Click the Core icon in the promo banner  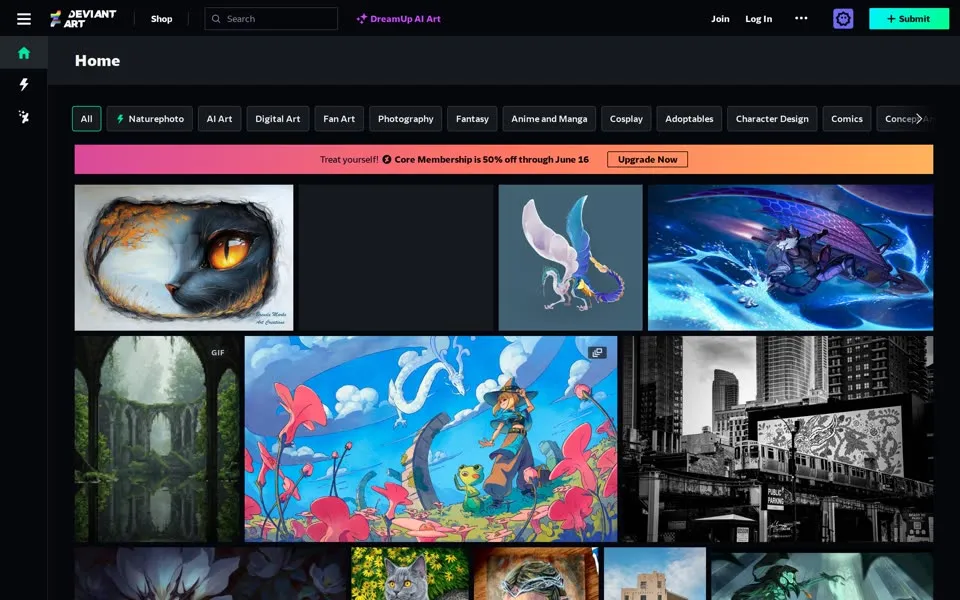coord(387,159)
